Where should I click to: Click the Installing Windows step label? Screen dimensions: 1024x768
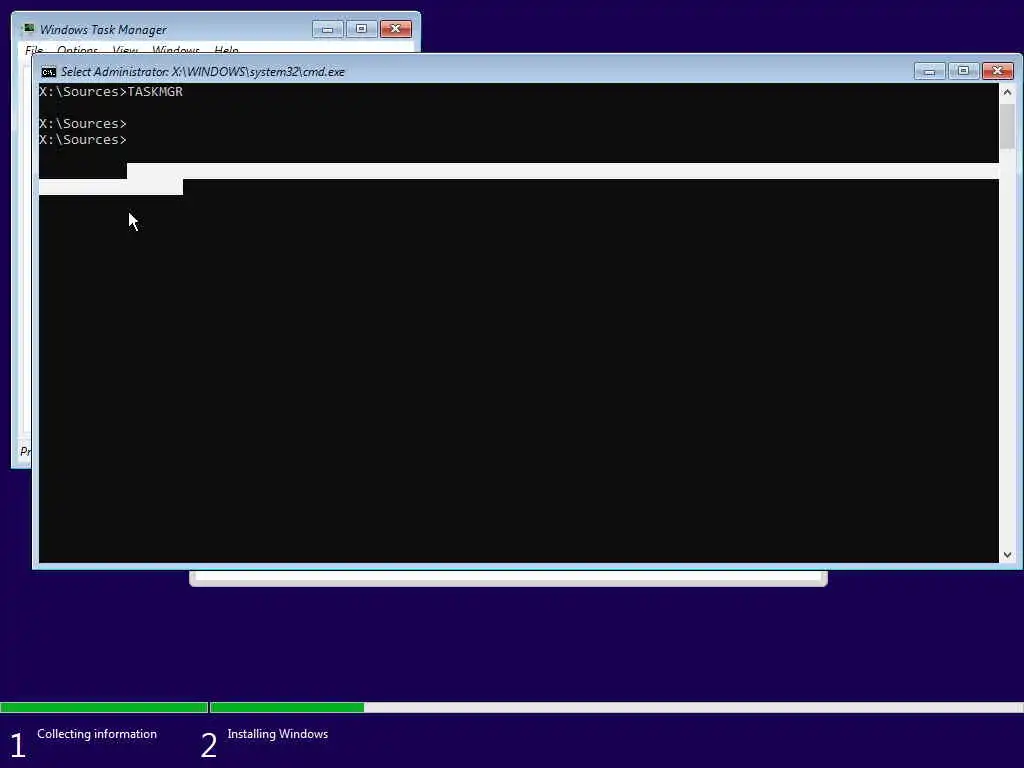click(278, 734)
